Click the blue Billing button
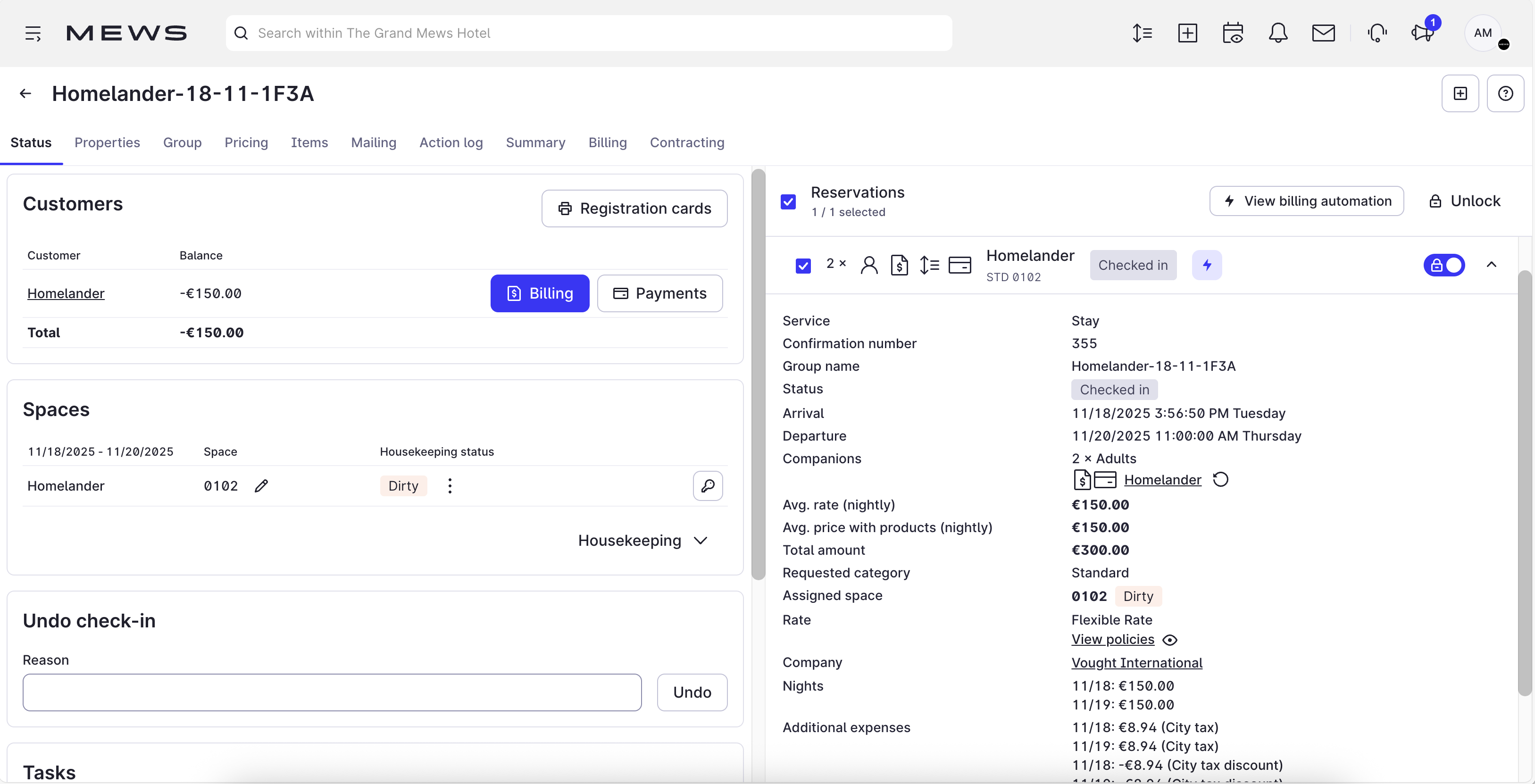The image size is (1535, 784). (x=540, y=293)
